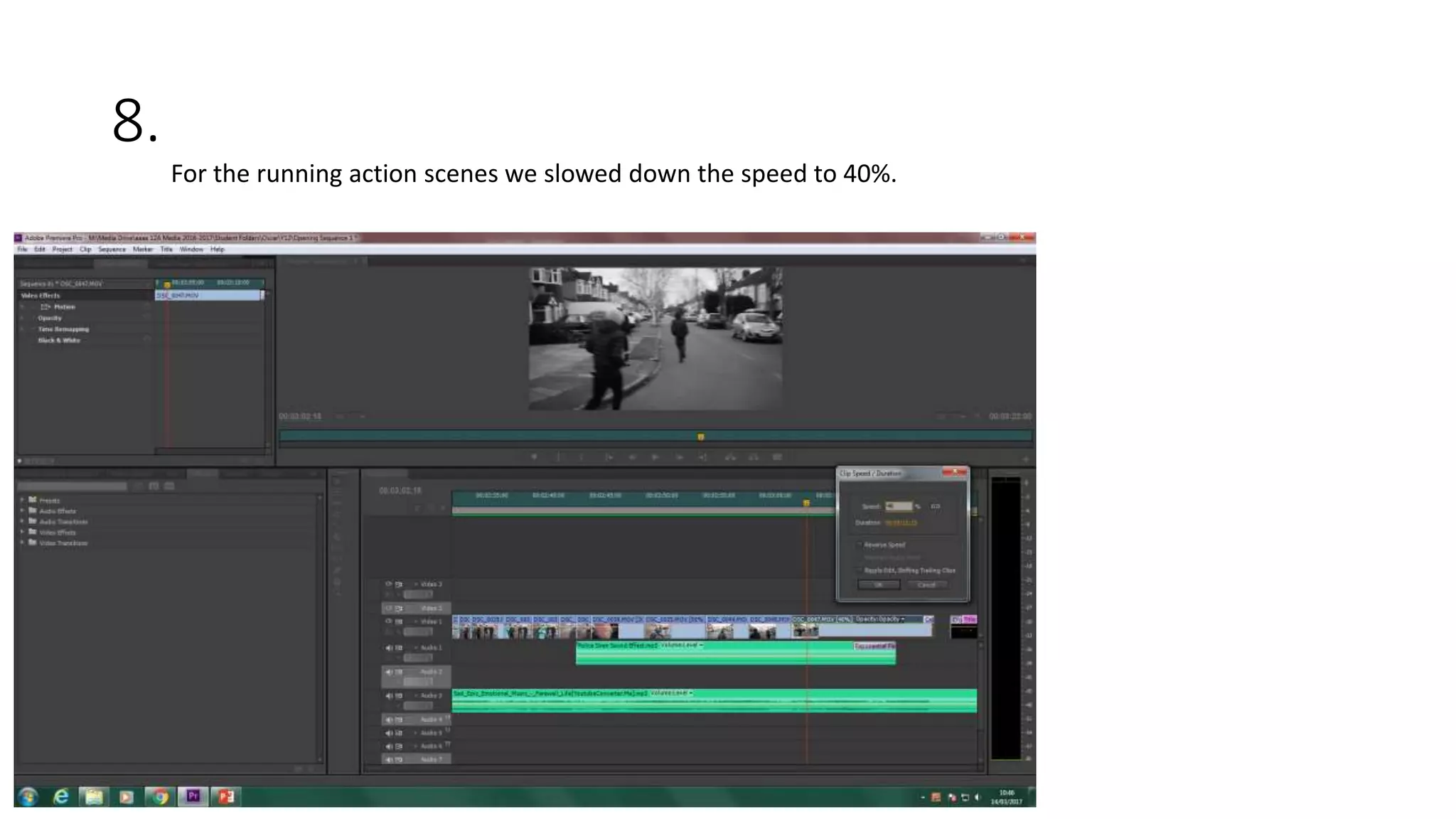Open the Sequence menu
The width and height of the screenshot is (1456, 819).
pyautogui.click(x=112, y=250)
